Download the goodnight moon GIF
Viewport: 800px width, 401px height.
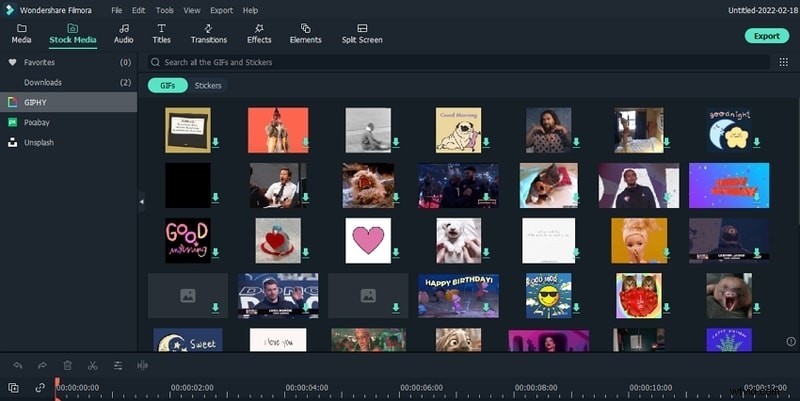pos(757,142)
